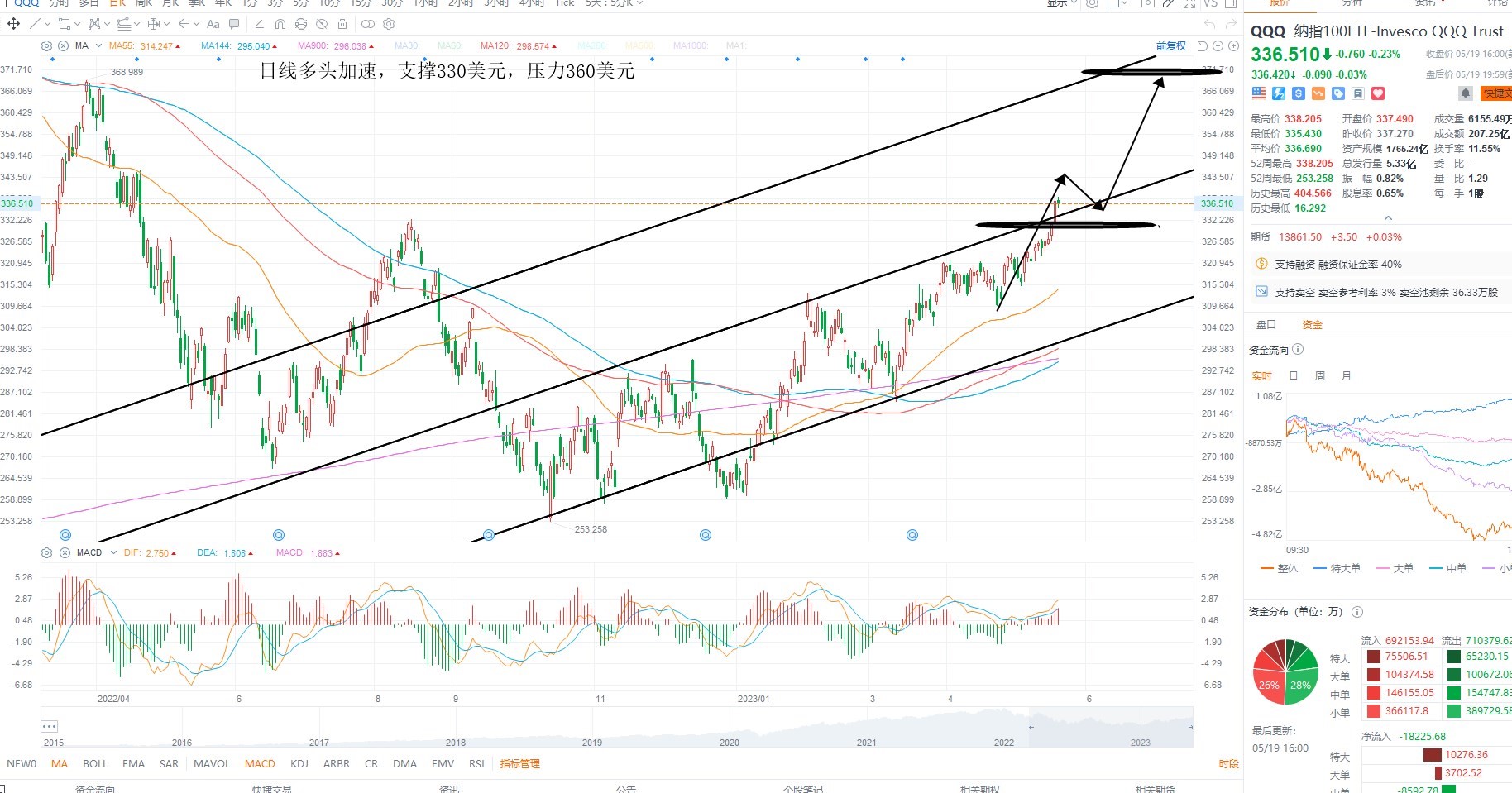Open the comment bubble annotation tool
This screenshot has width=1512, height=793.
(234, 24)
